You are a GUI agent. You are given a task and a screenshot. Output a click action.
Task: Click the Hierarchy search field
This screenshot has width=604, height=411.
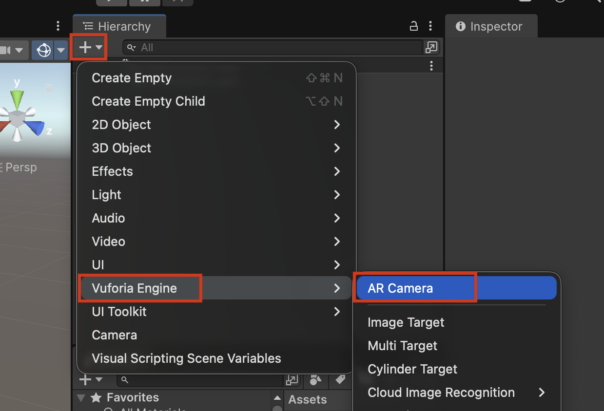tap(275, 47)
